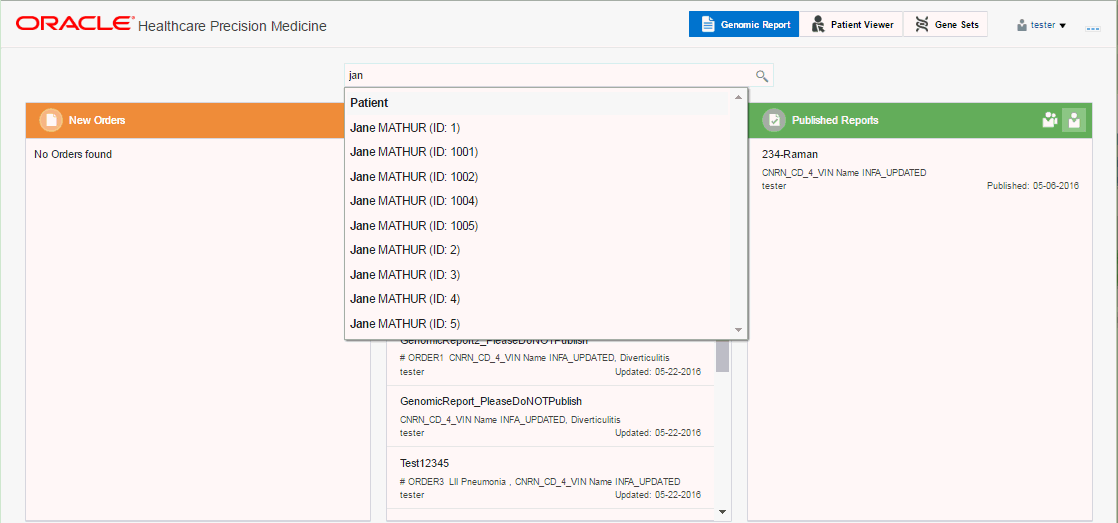Viewport: 1118px width, 523px height.
Task: Click the Published Reports header title
Action: pyautogui.click(x=835, y=120)
